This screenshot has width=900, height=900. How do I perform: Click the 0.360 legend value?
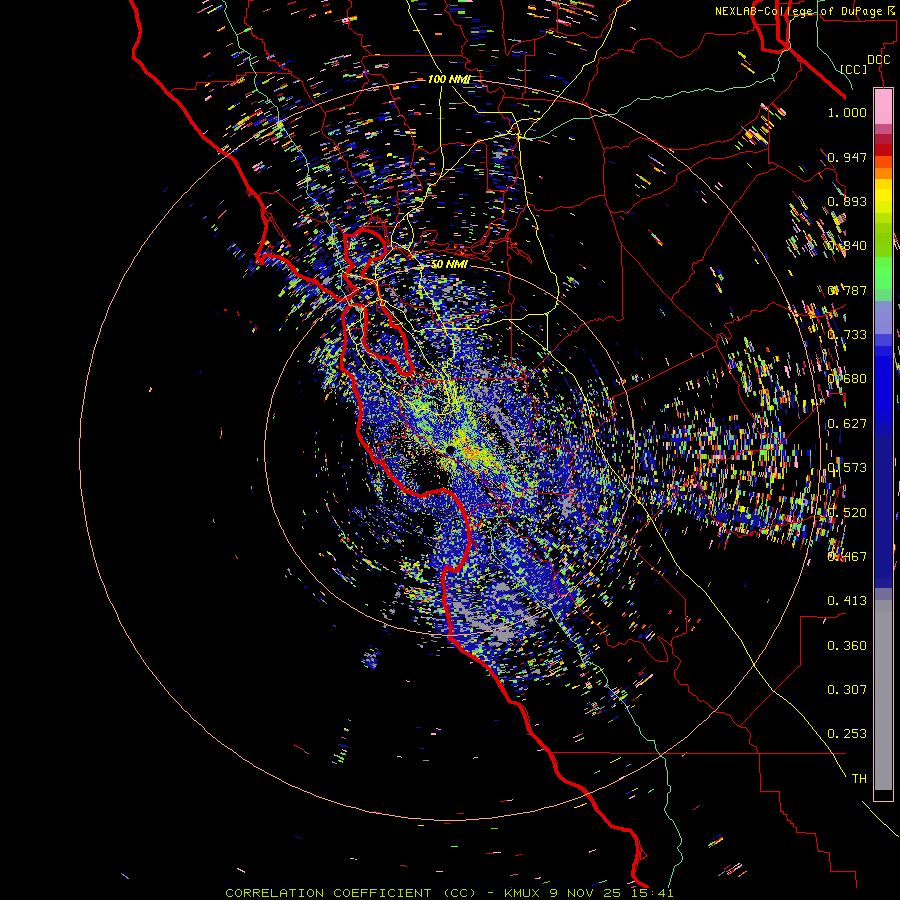pos(847,646)
